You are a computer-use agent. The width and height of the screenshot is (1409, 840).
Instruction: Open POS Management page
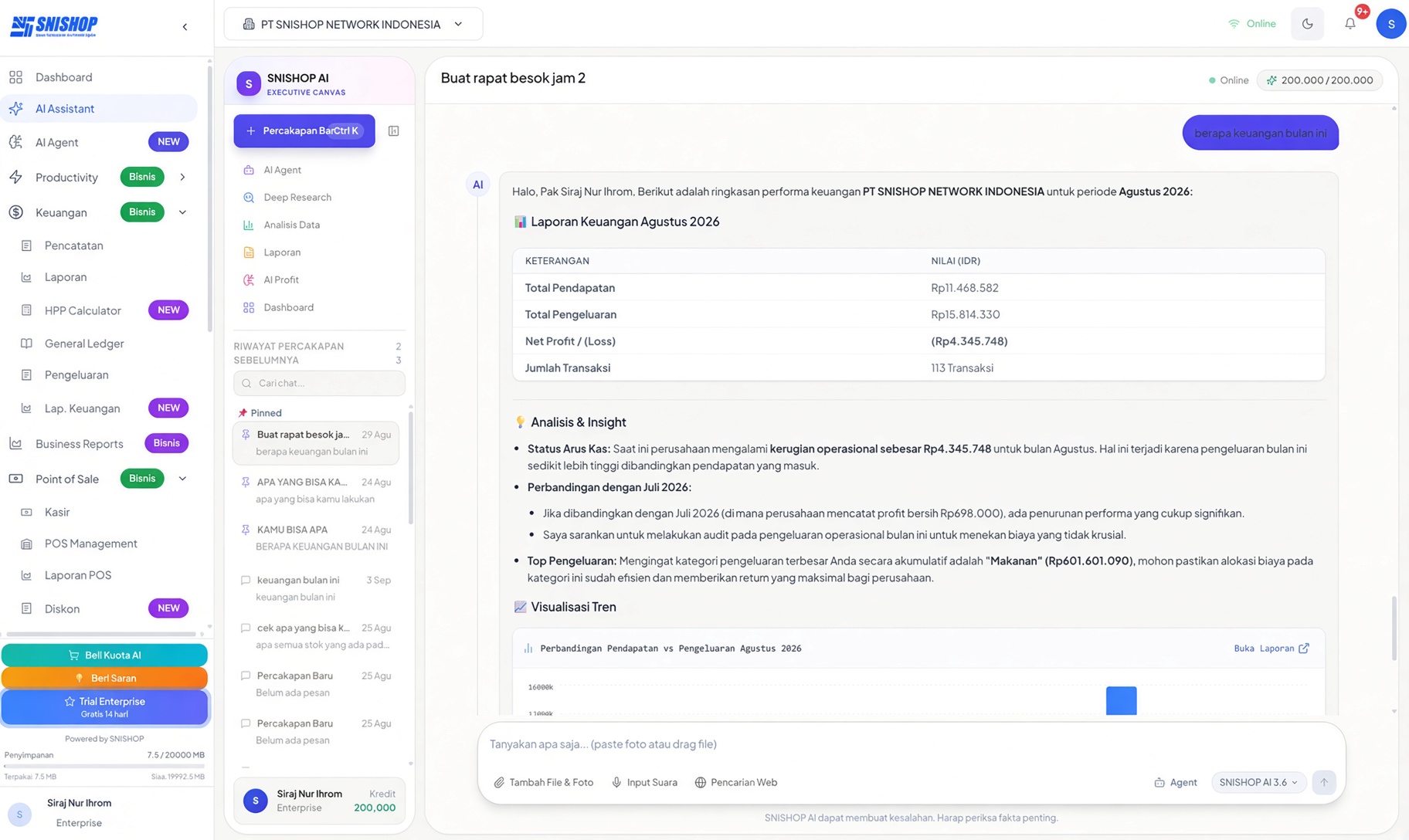104,544
